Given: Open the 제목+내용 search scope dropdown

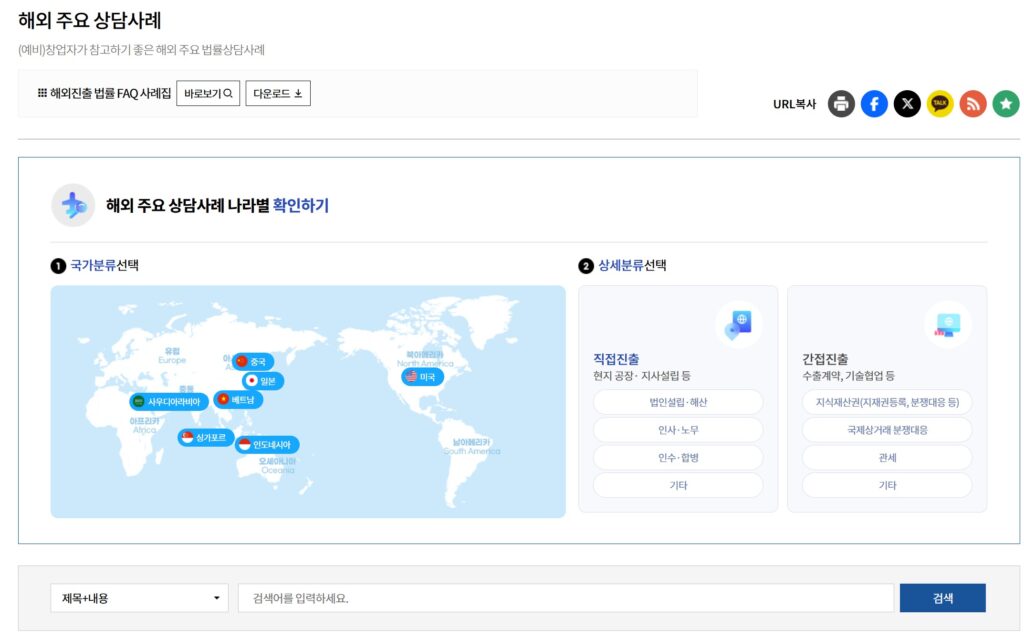Looking at the screenshot, I should pos(139,598).
